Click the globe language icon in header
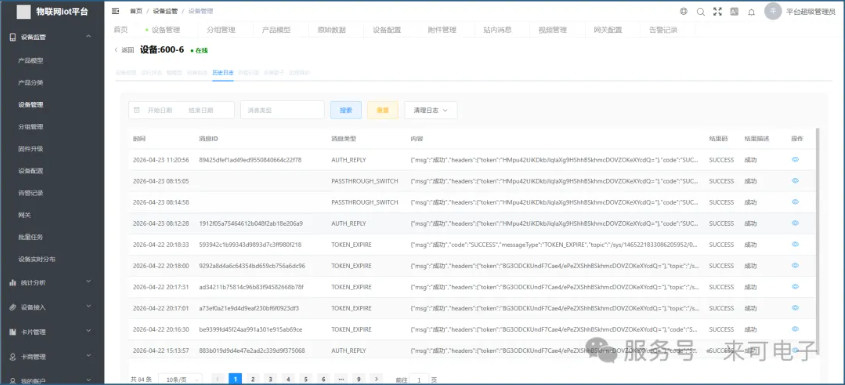Screen dimensions: 845x385 coord(683,11)
